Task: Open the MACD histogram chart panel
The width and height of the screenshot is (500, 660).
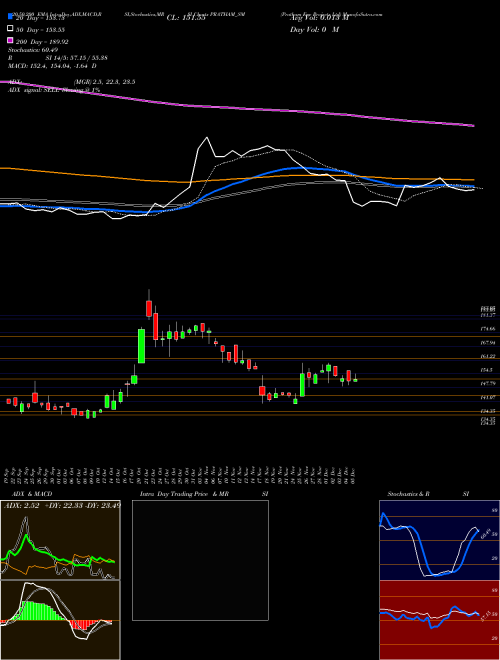Action: point(60,620)
